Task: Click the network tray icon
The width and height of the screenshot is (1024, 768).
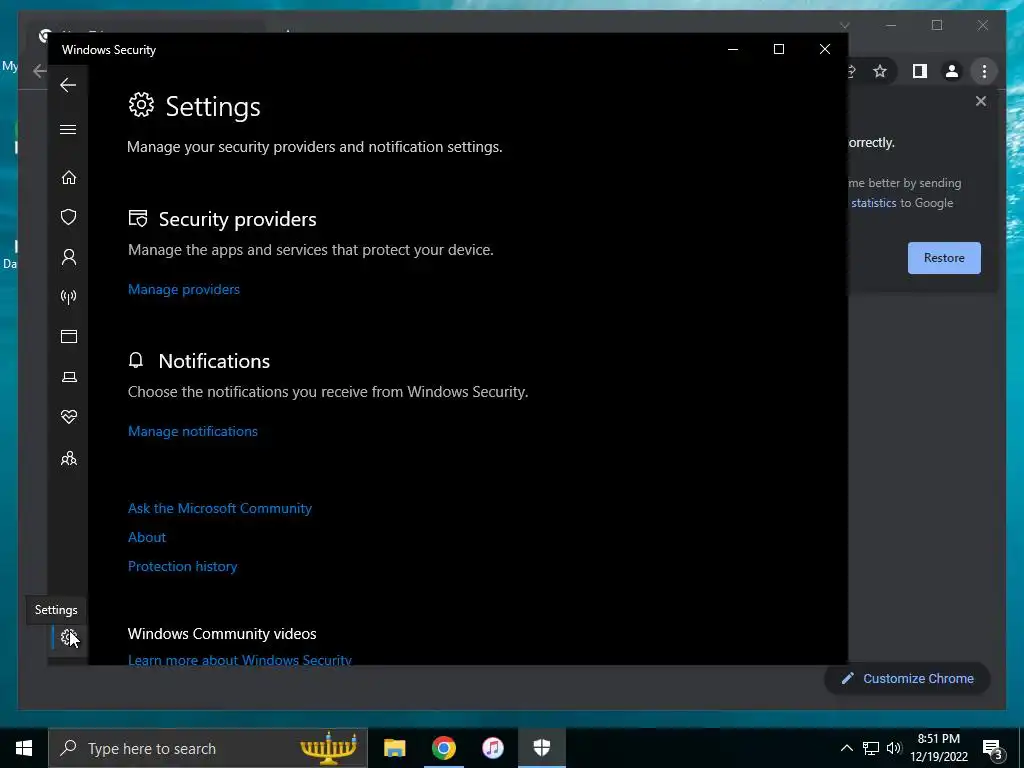Action: pos(871,748)
